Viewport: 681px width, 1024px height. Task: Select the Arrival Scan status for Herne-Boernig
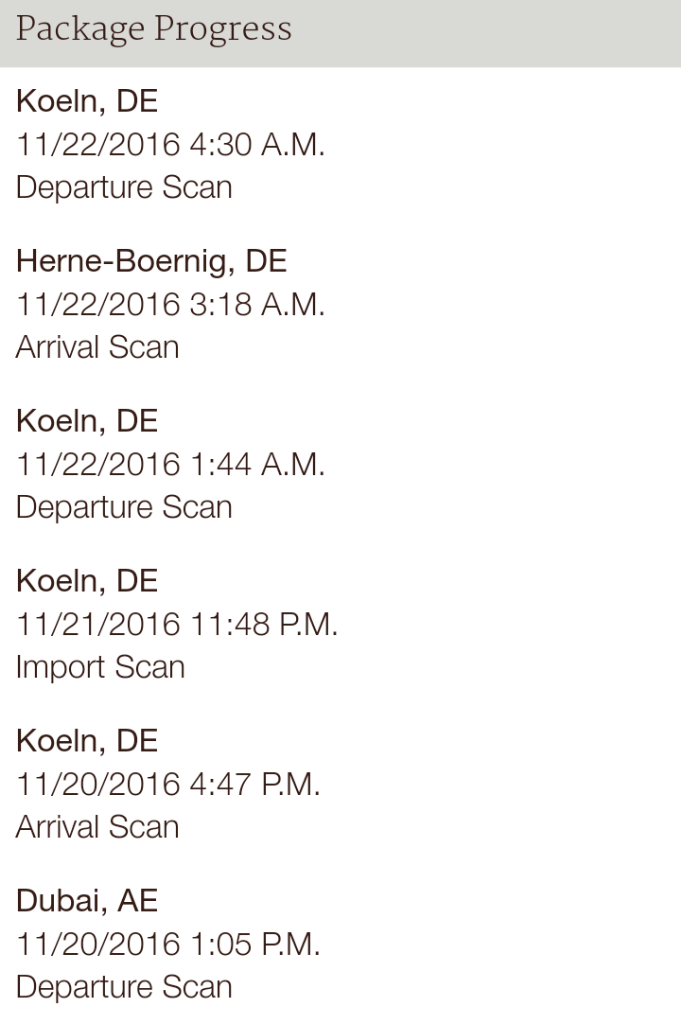click(x=97, y=347)
